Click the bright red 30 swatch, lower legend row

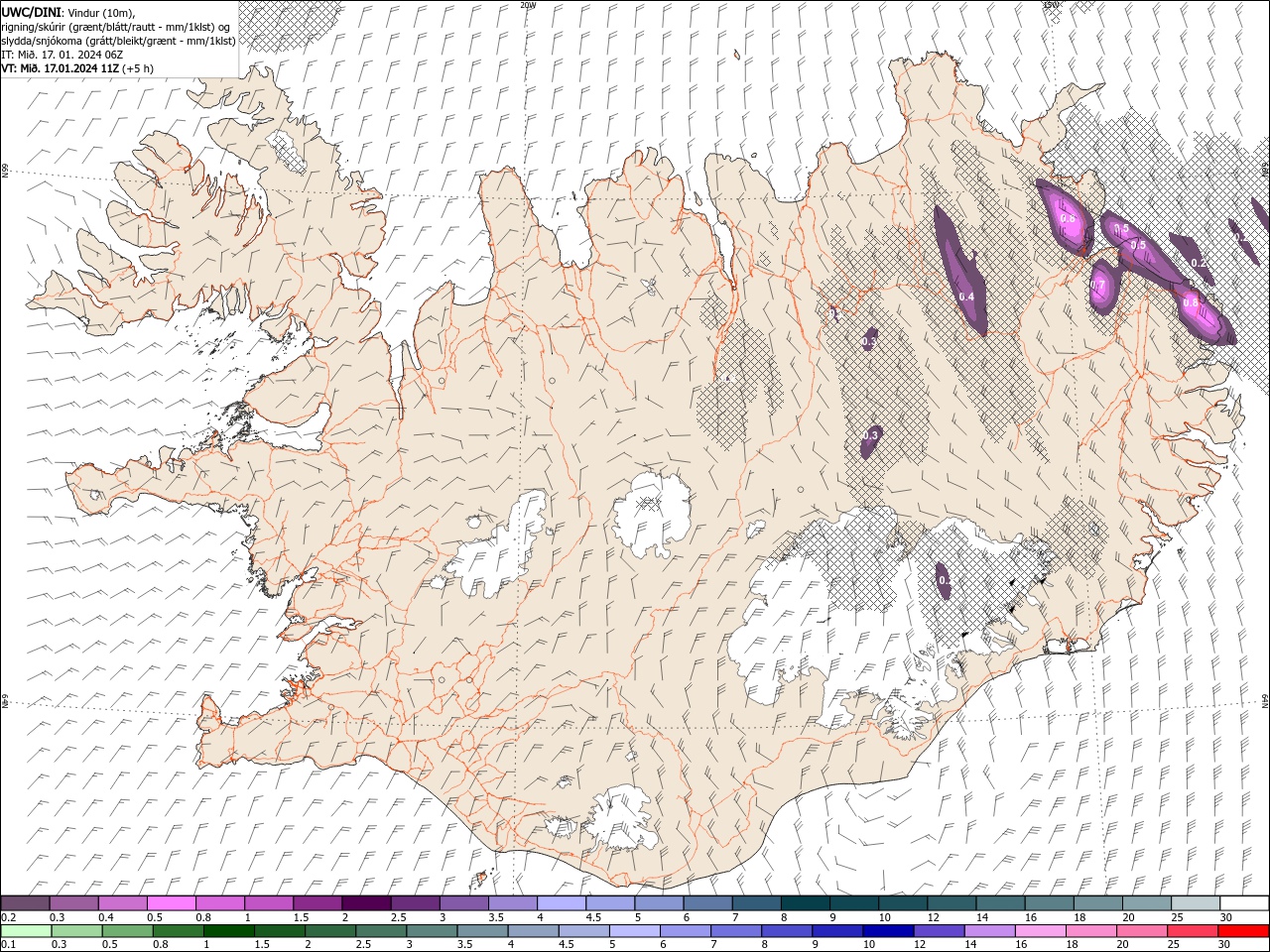(1242, 931)
